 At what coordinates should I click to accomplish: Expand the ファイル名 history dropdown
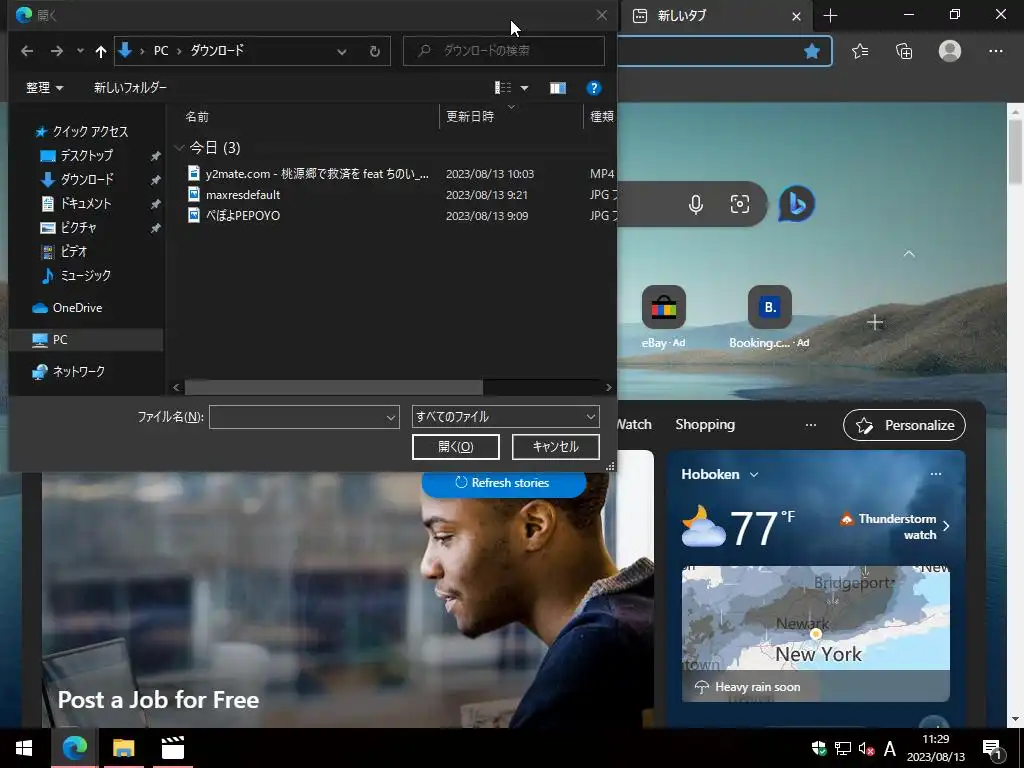(391, 417)
